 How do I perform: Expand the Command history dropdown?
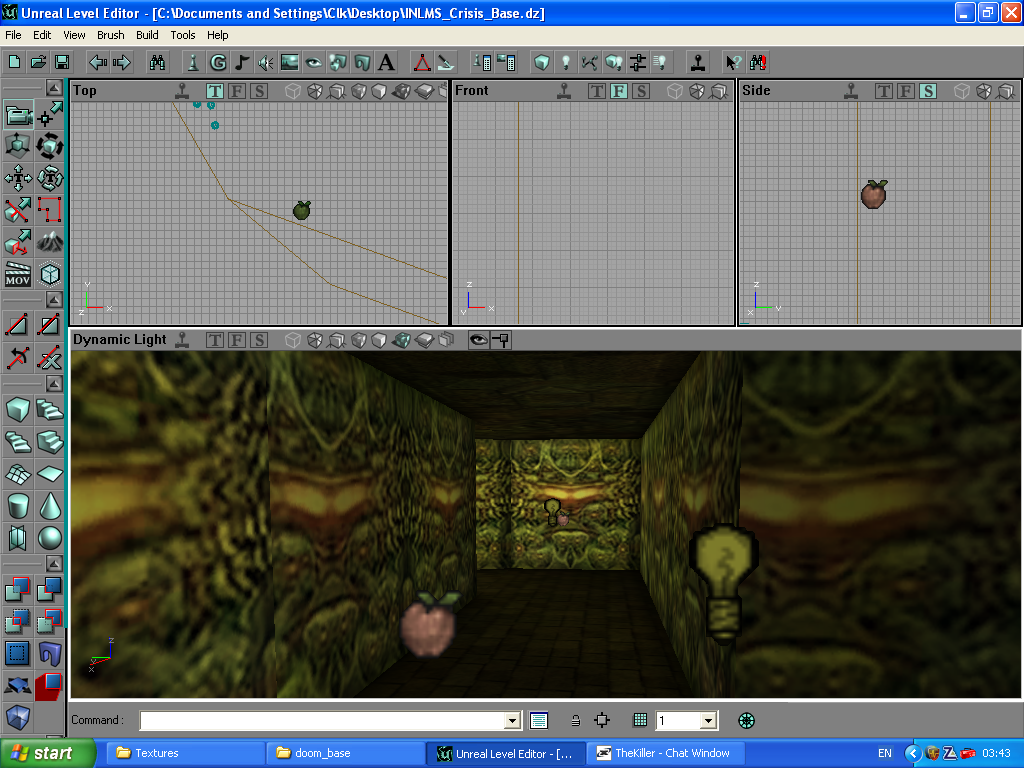(x=513, y=721)
